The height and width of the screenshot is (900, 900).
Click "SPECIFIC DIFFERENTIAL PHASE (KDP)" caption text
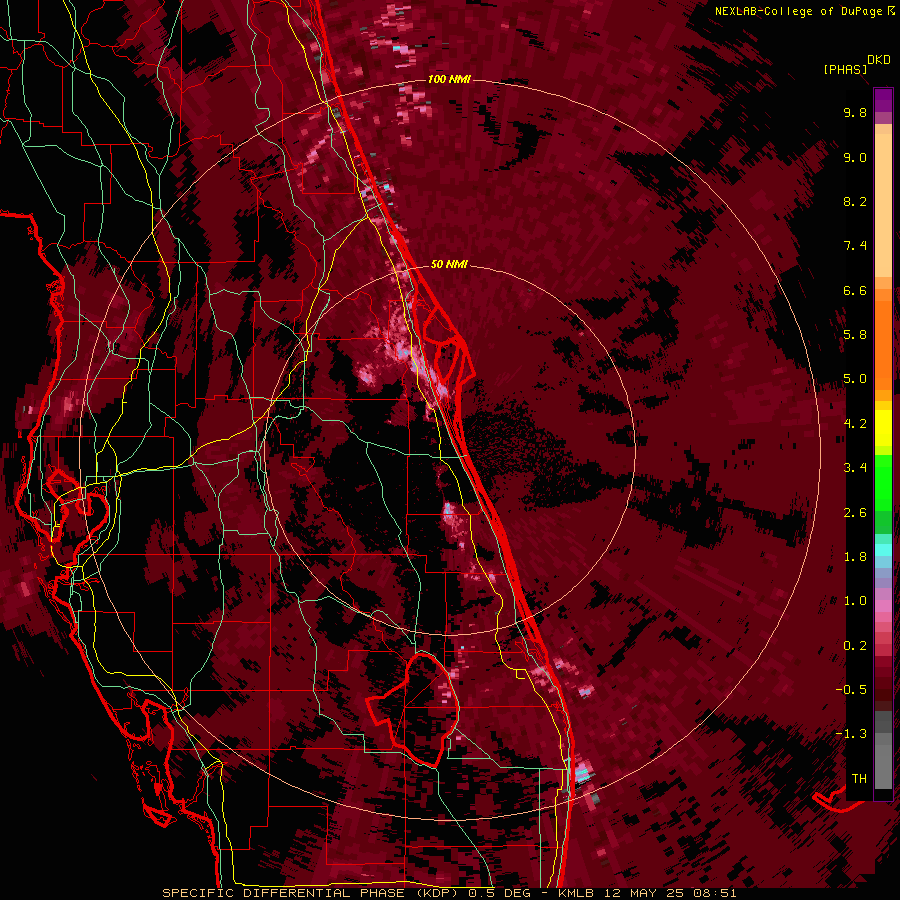(312, 893)
